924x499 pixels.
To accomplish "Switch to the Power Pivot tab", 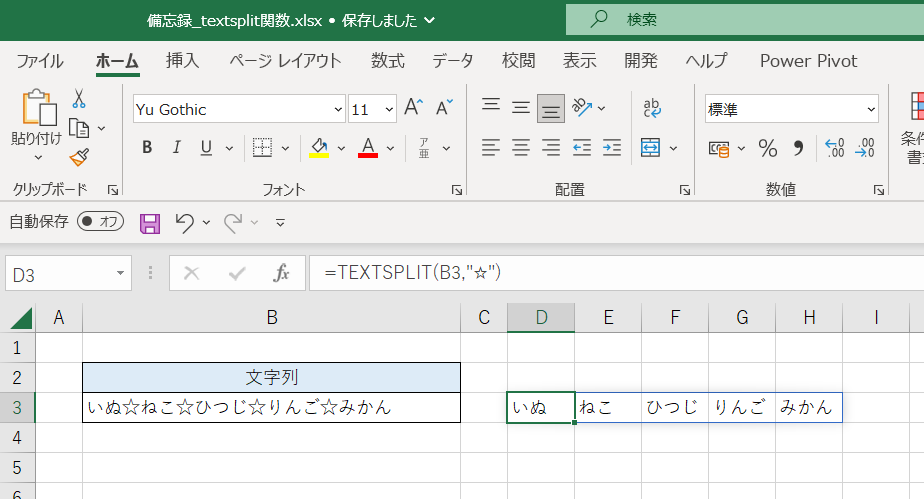I will coord(808,61).
